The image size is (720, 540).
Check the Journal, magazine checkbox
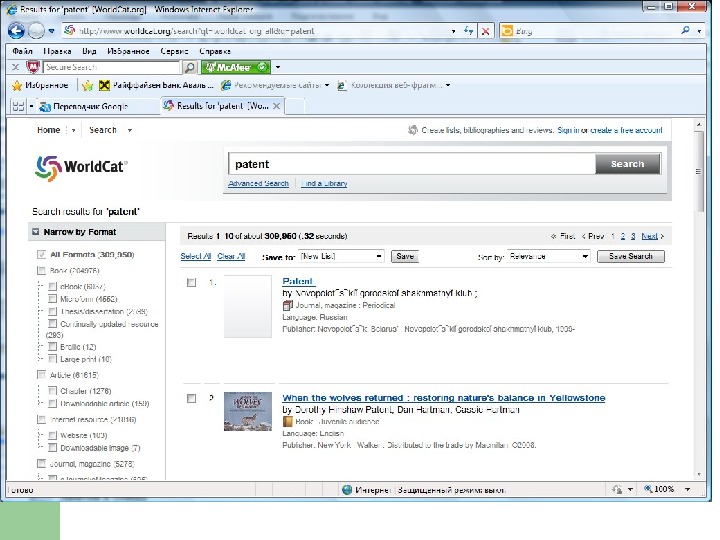(x=41, y=463)
